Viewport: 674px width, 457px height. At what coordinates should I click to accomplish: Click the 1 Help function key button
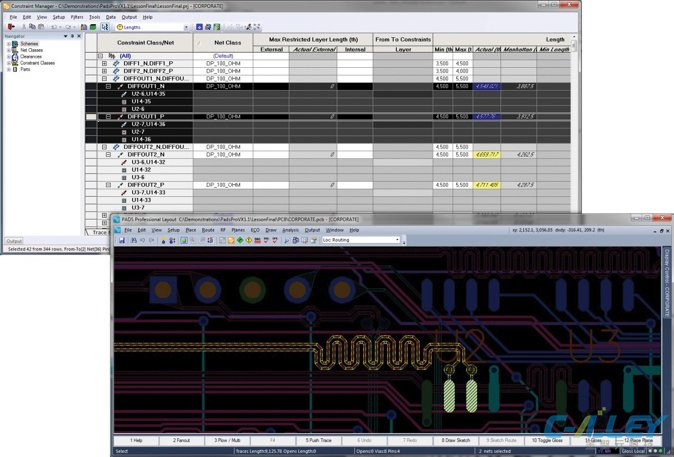pos(136,440)
